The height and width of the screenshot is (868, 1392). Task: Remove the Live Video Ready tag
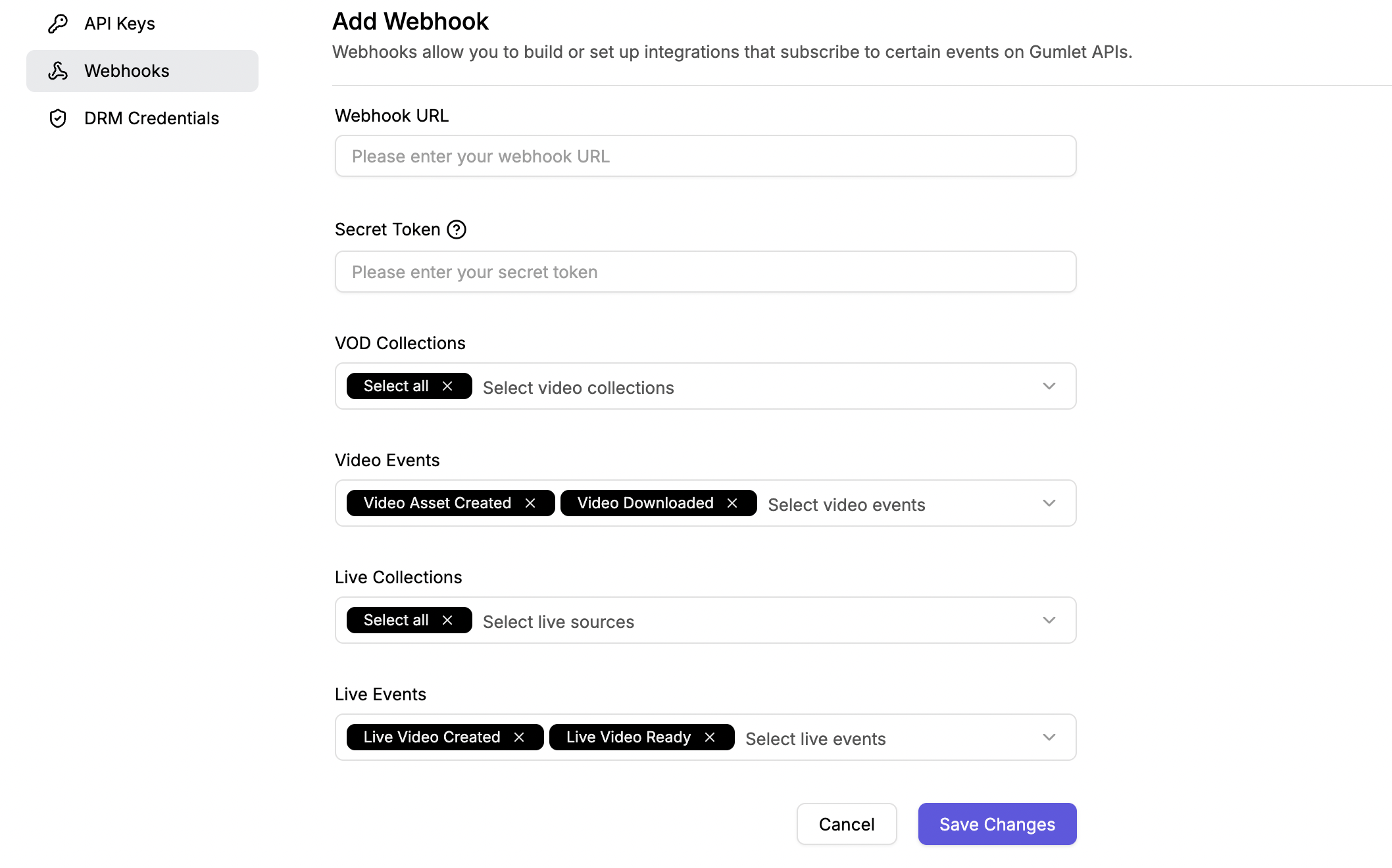click(710, 737)
